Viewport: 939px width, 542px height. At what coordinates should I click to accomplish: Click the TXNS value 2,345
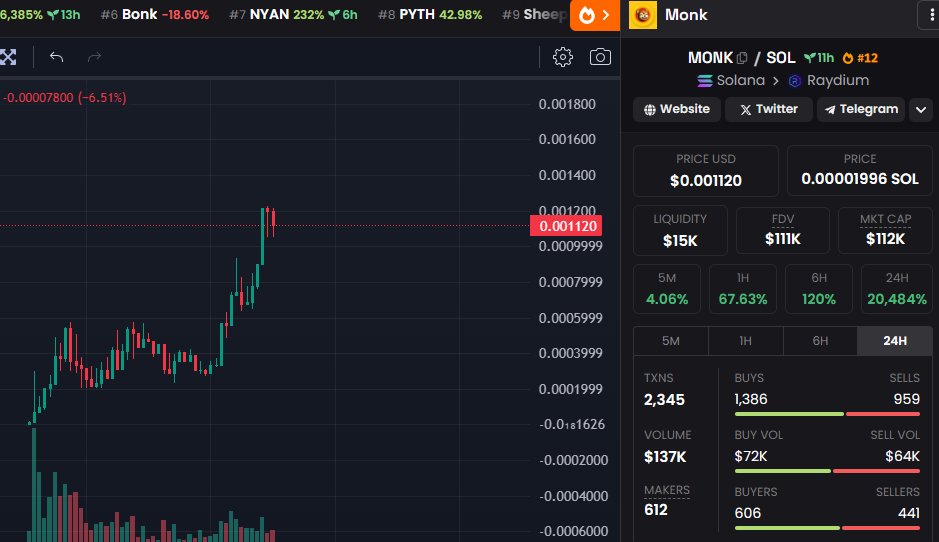(664, 400)
